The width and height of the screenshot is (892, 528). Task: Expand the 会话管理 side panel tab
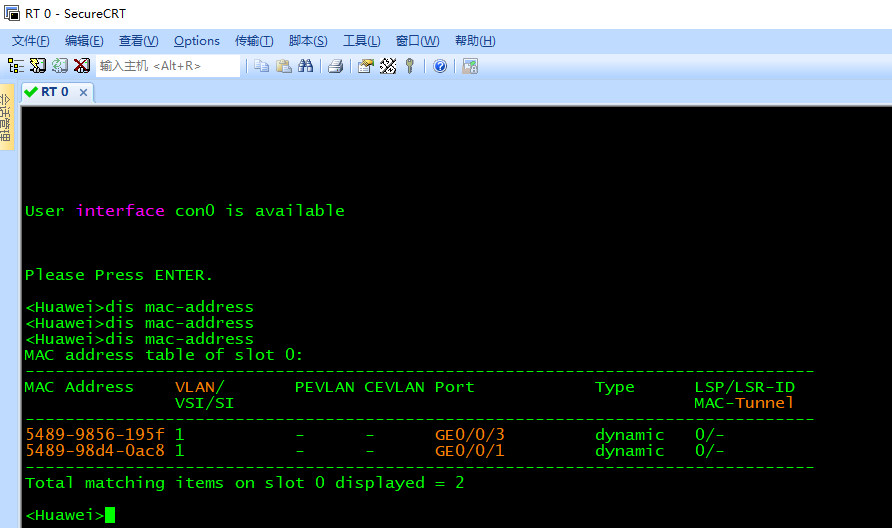[x=6, y=117]
